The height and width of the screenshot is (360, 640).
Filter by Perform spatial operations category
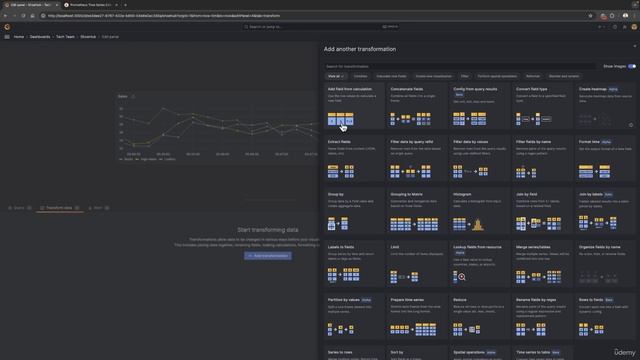[x=497, y=76]
